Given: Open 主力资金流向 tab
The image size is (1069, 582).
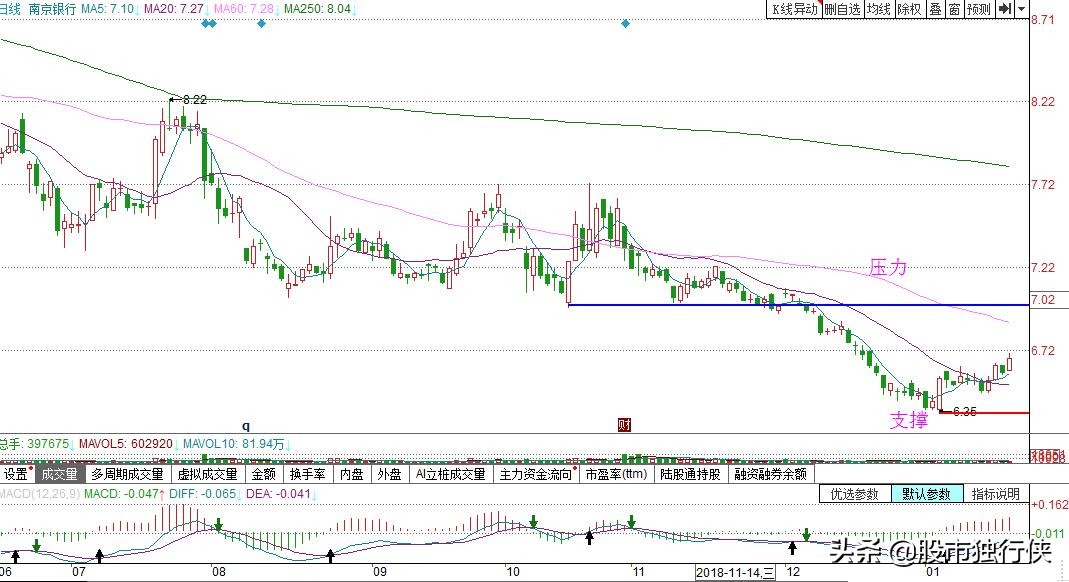Looking at the screenshot, I should point(537,474).
